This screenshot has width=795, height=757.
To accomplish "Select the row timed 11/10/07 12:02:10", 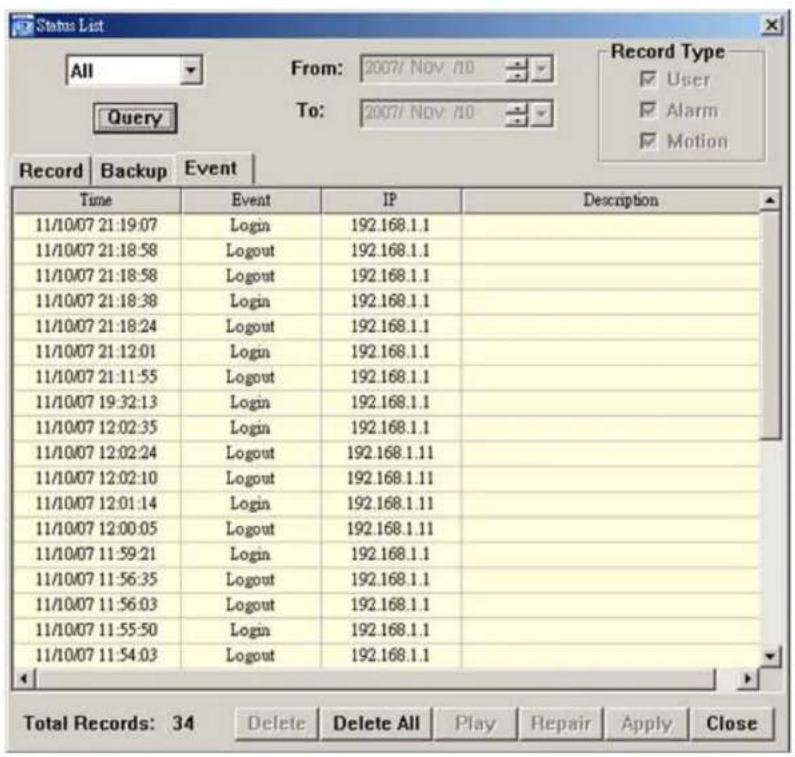I will 386,479.
